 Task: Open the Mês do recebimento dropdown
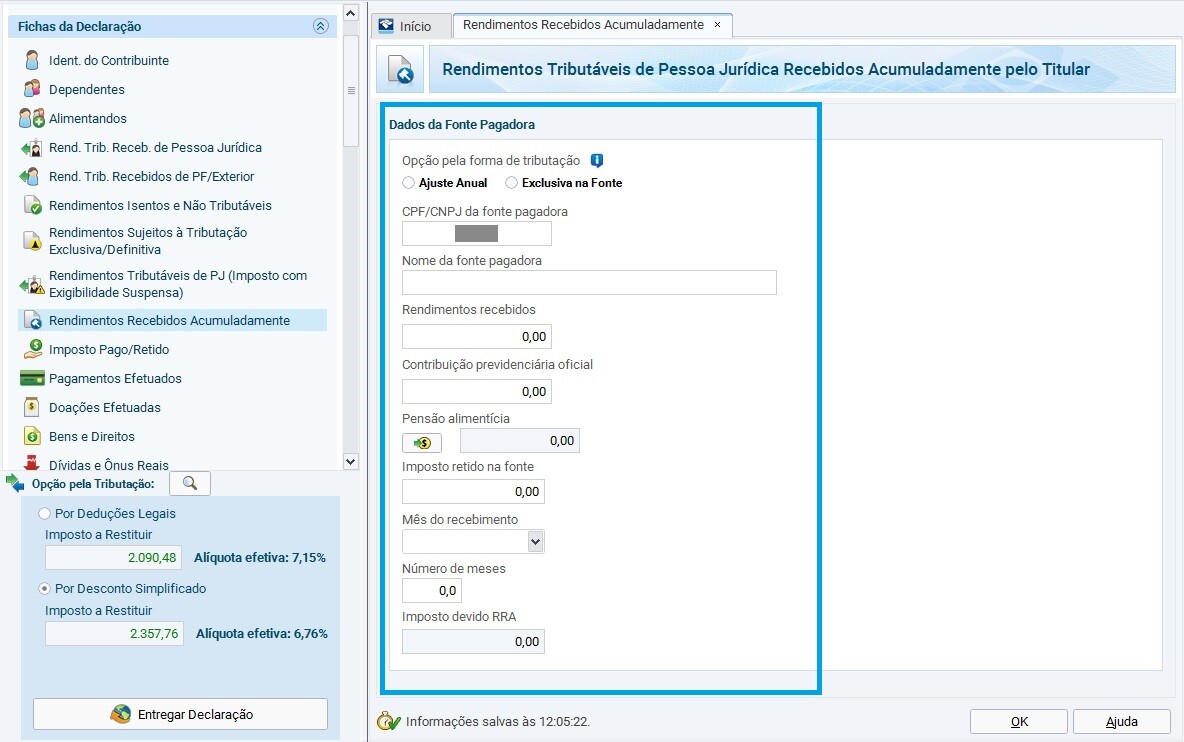[x=535, y=542]
